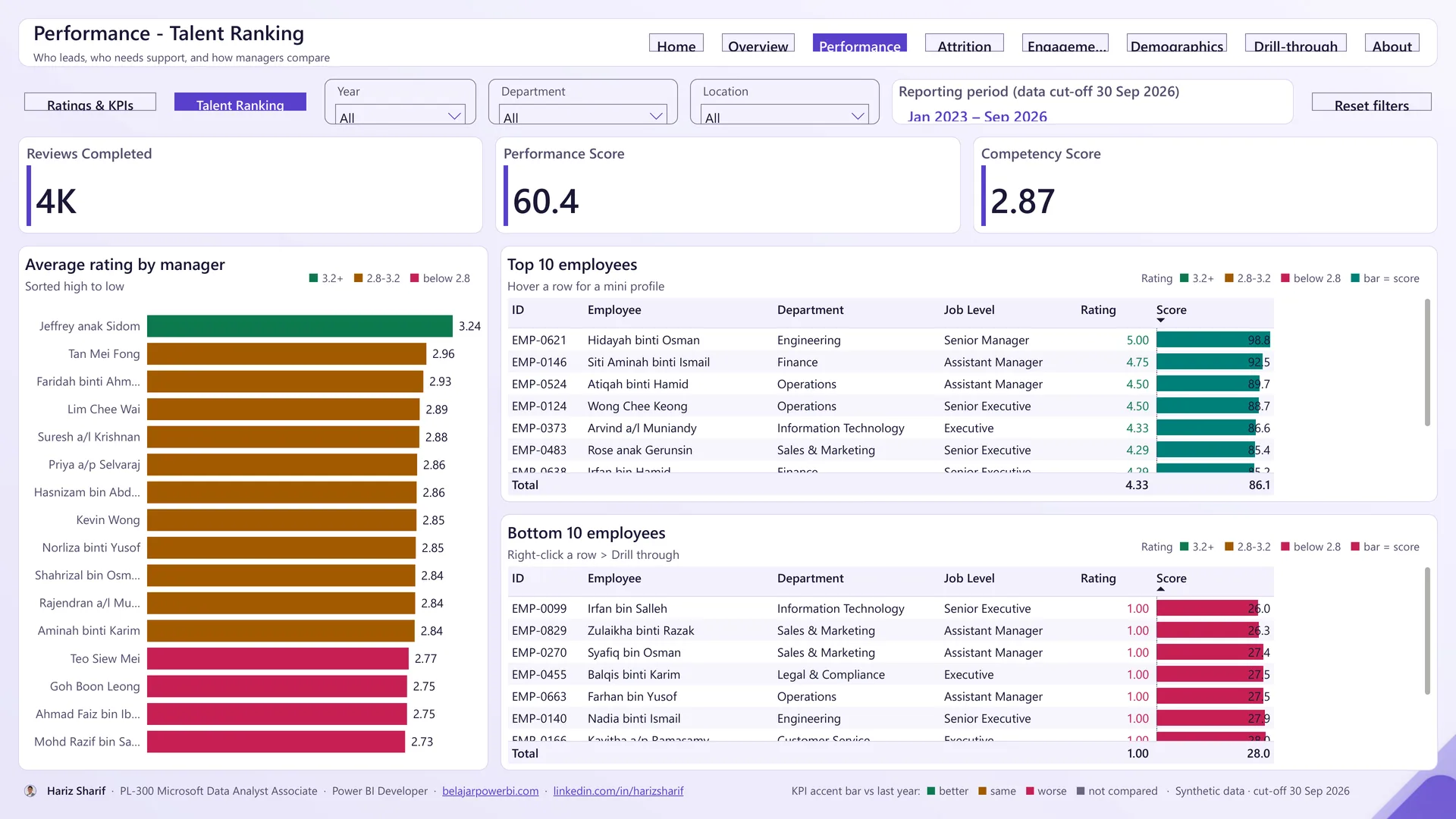The width and height of the screenshot is (1456, 819).
Task: Sort Top 10 table by Score header
Action: pyautogui.click(x=1172, y=310)
